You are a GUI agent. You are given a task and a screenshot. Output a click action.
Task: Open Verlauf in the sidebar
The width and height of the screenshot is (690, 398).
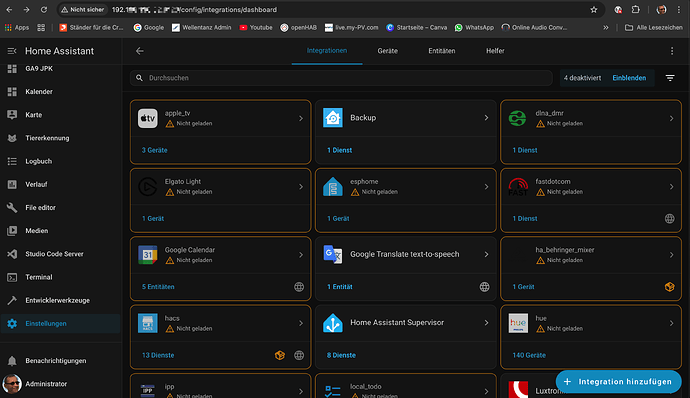pos(60,184)
